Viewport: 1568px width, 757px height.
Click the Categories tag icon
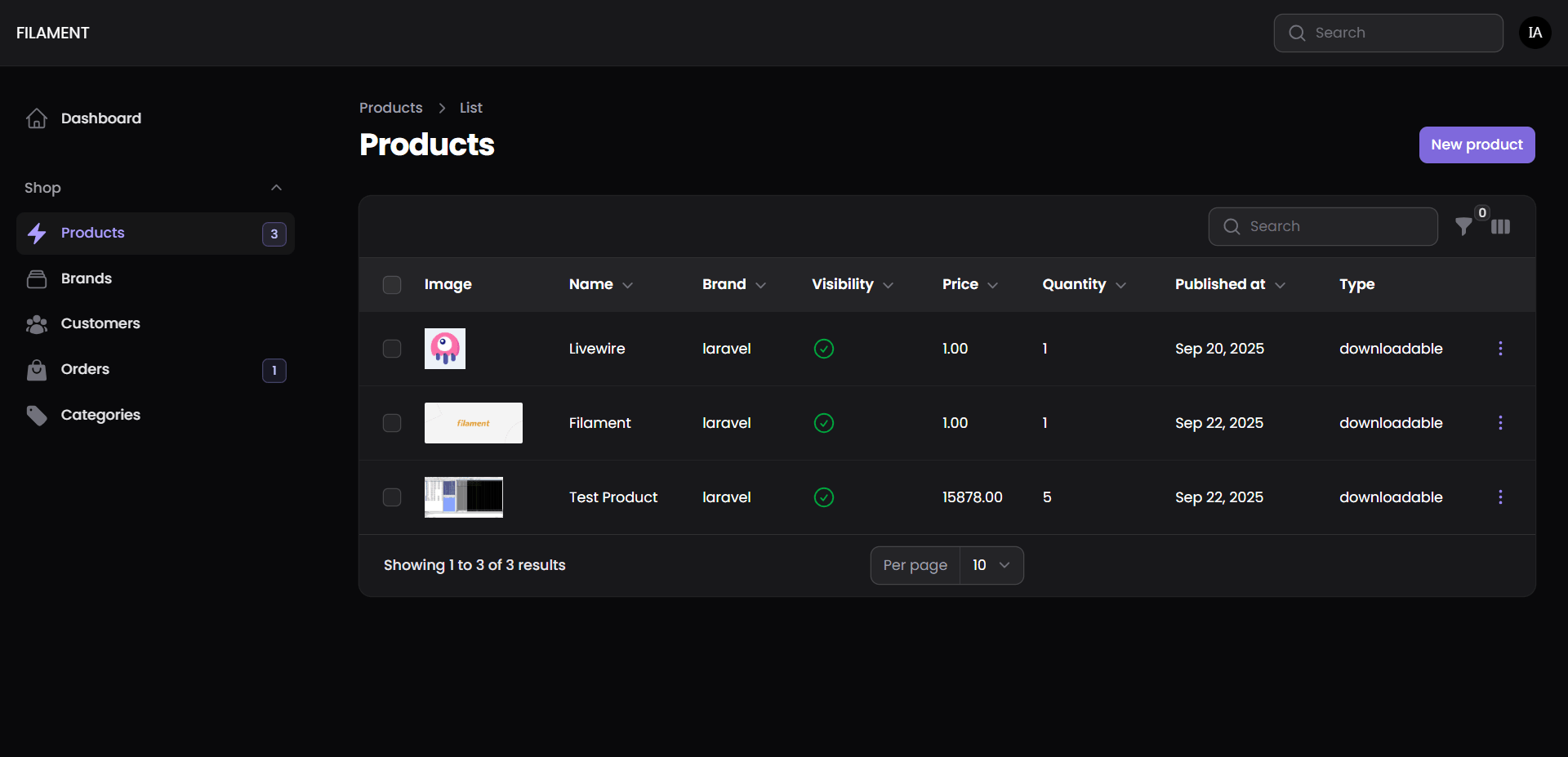[37, 416]
